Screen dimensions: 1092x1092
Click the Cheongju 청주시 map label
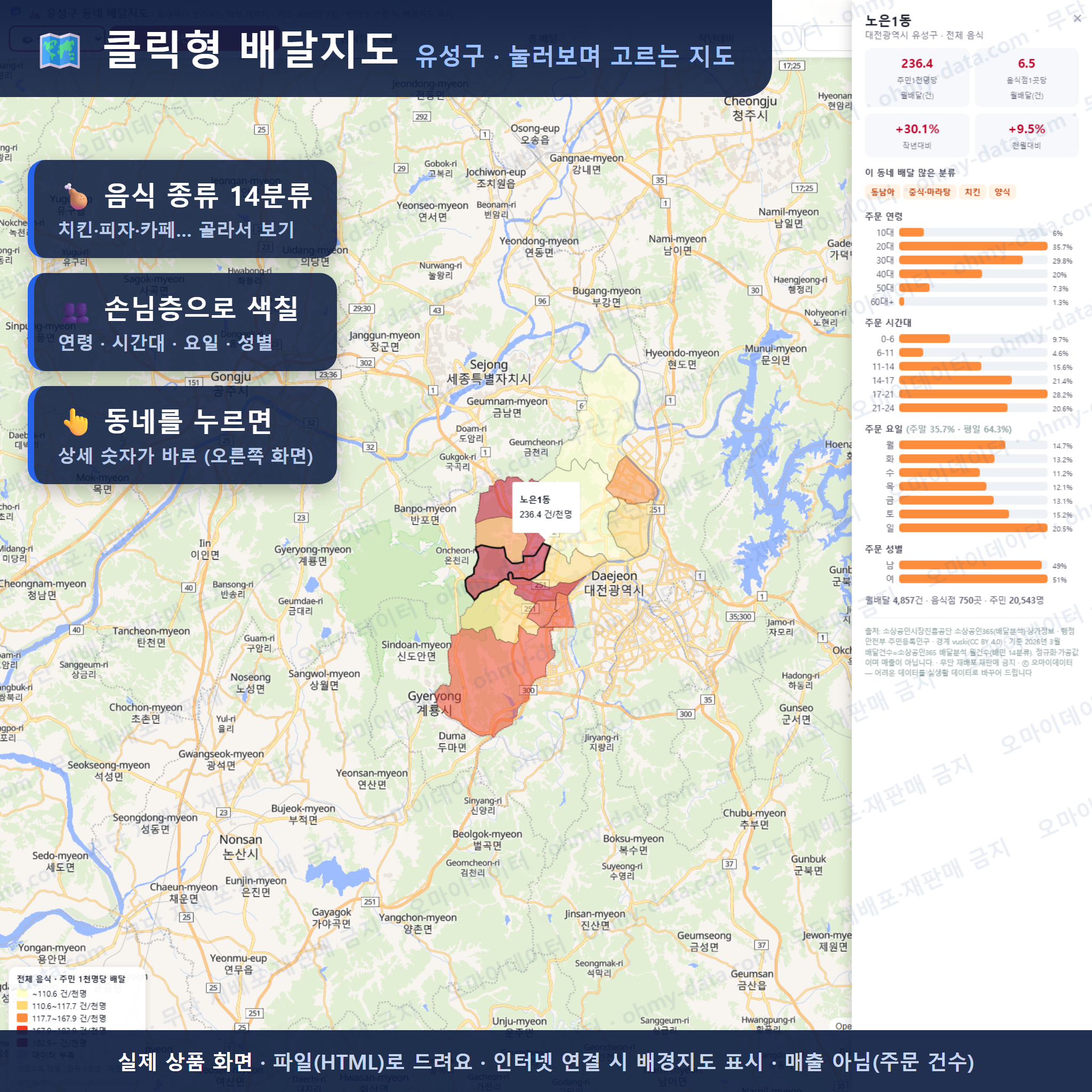750,108
